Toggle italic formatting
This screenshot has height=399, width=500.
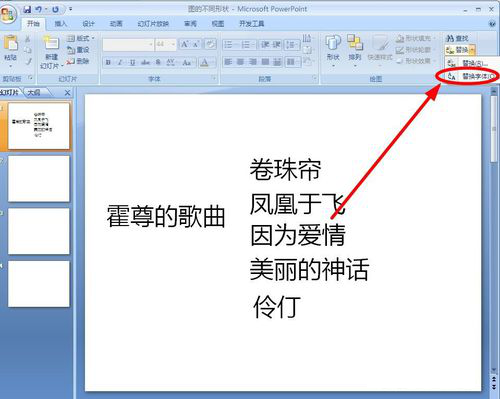[x=120, y=62]
